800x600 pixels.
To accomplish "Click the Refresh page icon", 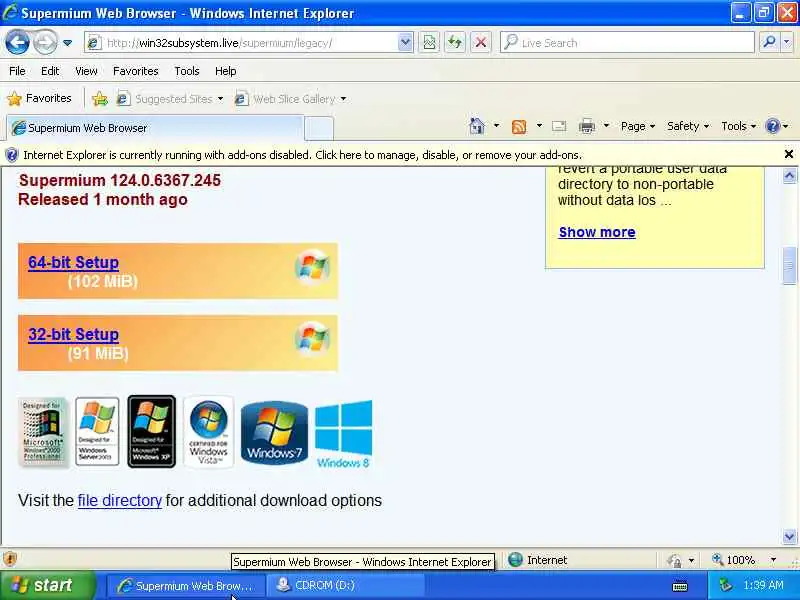I will (x=455, y=43).
